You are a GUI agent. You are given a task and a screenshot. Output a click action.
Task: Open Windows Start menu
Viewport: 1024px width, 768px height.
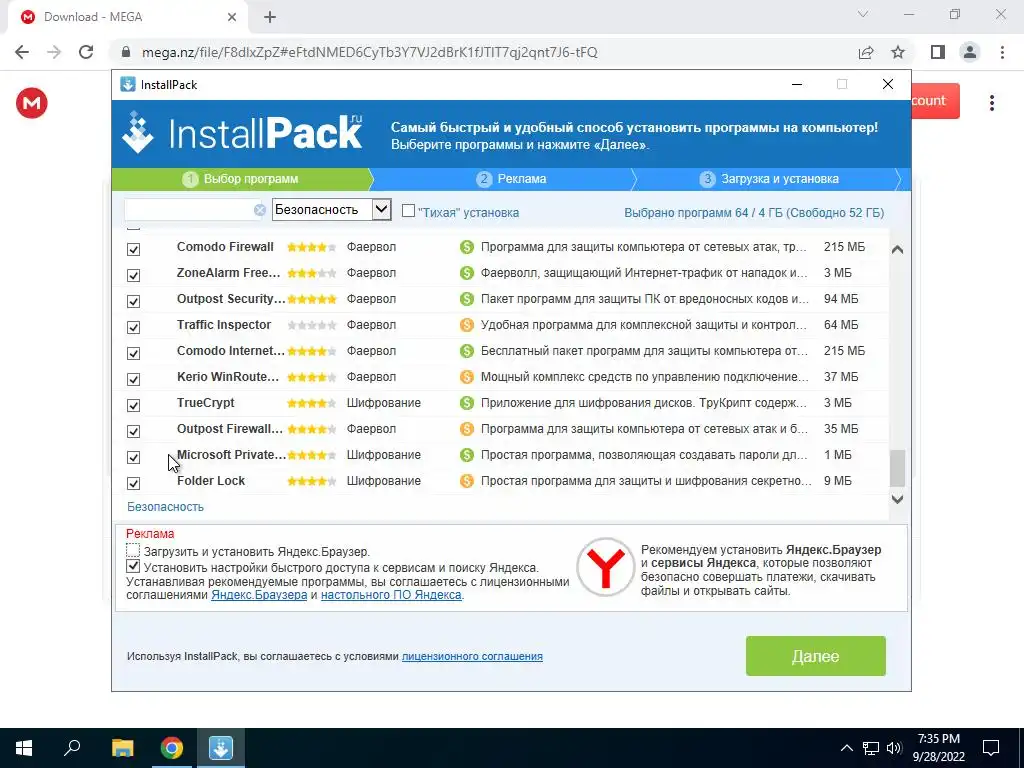[24, 748]
